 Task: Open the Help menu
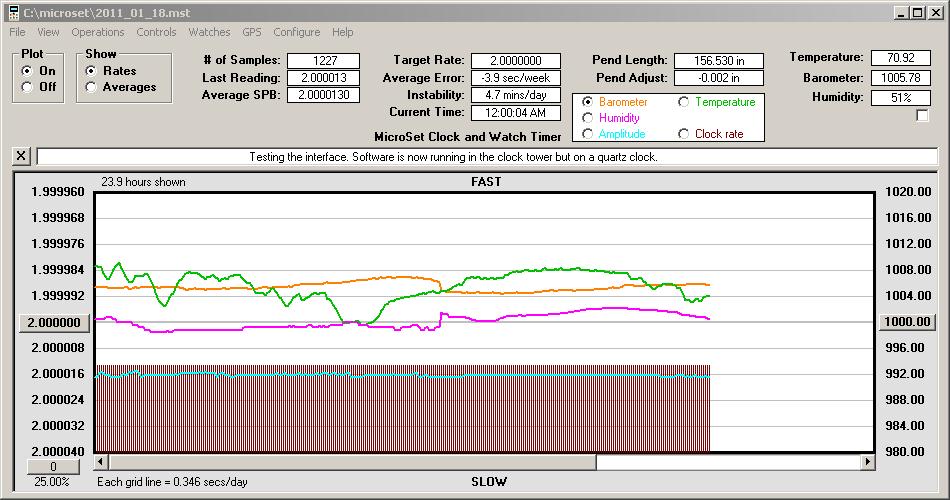pyautogui.click(x=342, y=32)
